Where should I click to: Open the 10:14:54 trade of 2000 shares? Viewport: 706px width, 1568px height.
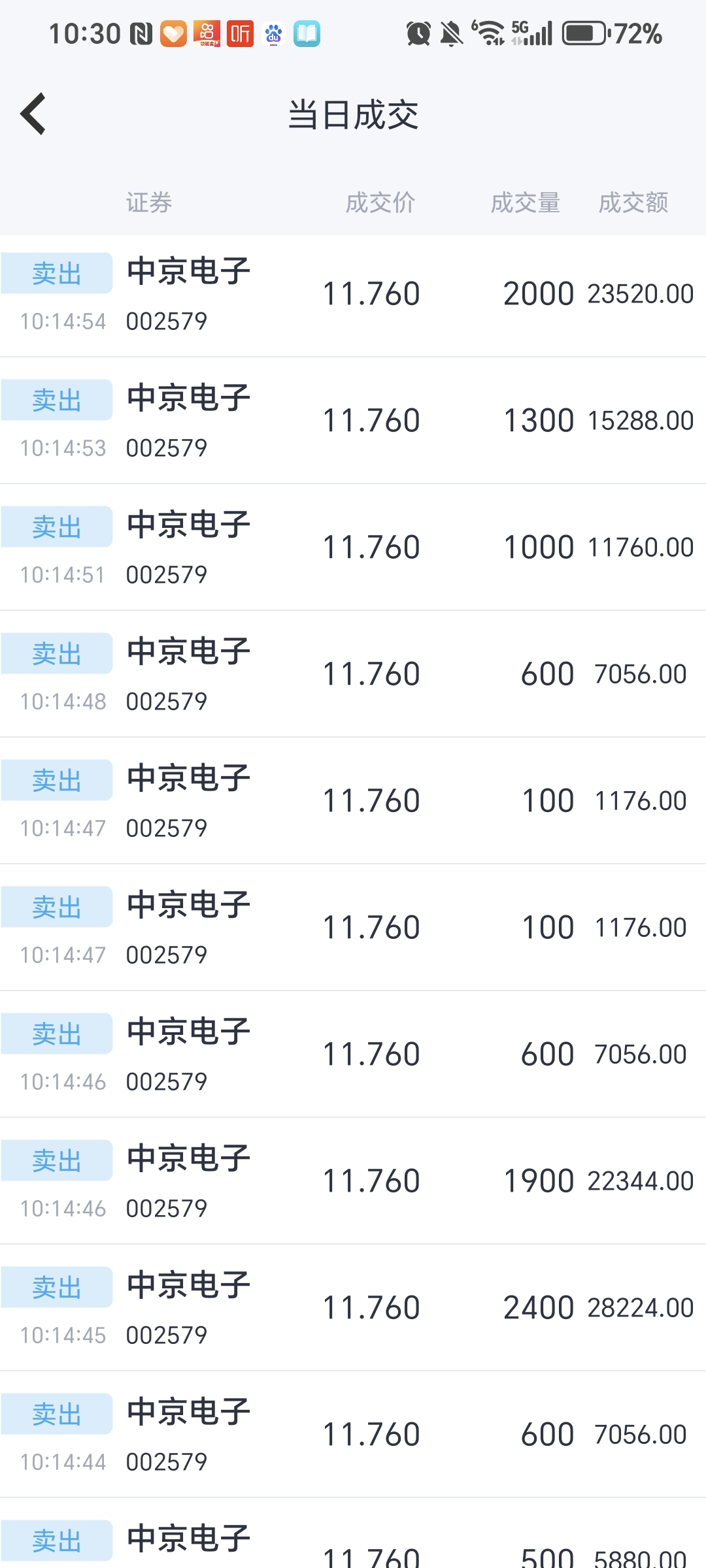pyautogui.click(x=353, y=295)
